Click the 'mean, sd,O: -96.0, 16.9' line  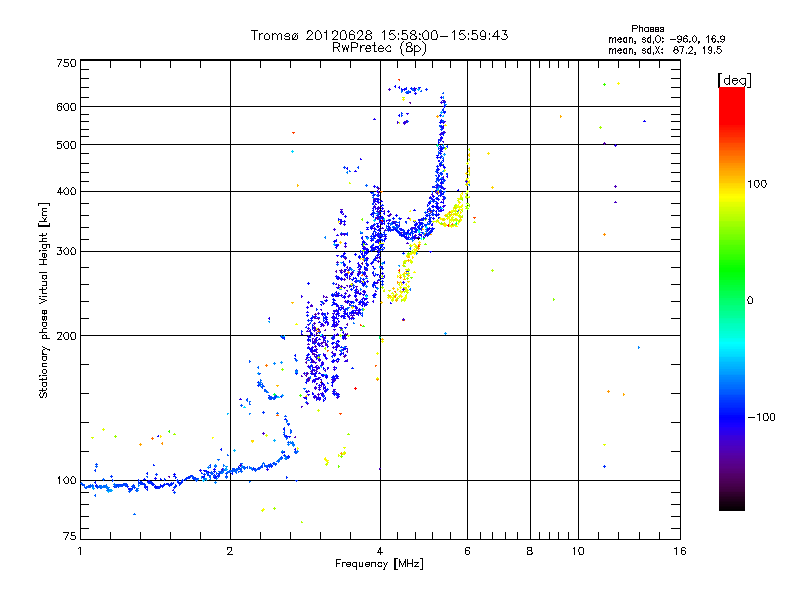(x=666, y=39)
